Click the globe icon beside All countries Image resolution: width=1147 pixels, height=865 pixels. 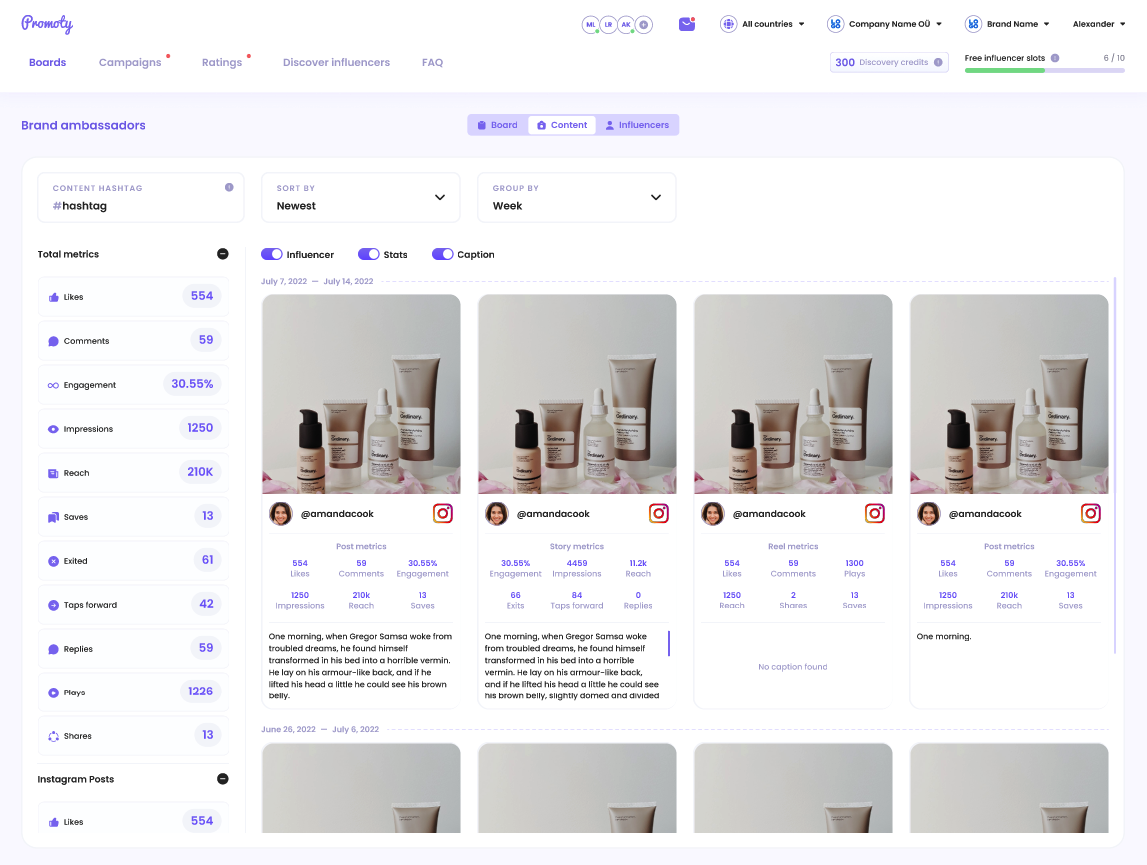click(x=728, y=24)
